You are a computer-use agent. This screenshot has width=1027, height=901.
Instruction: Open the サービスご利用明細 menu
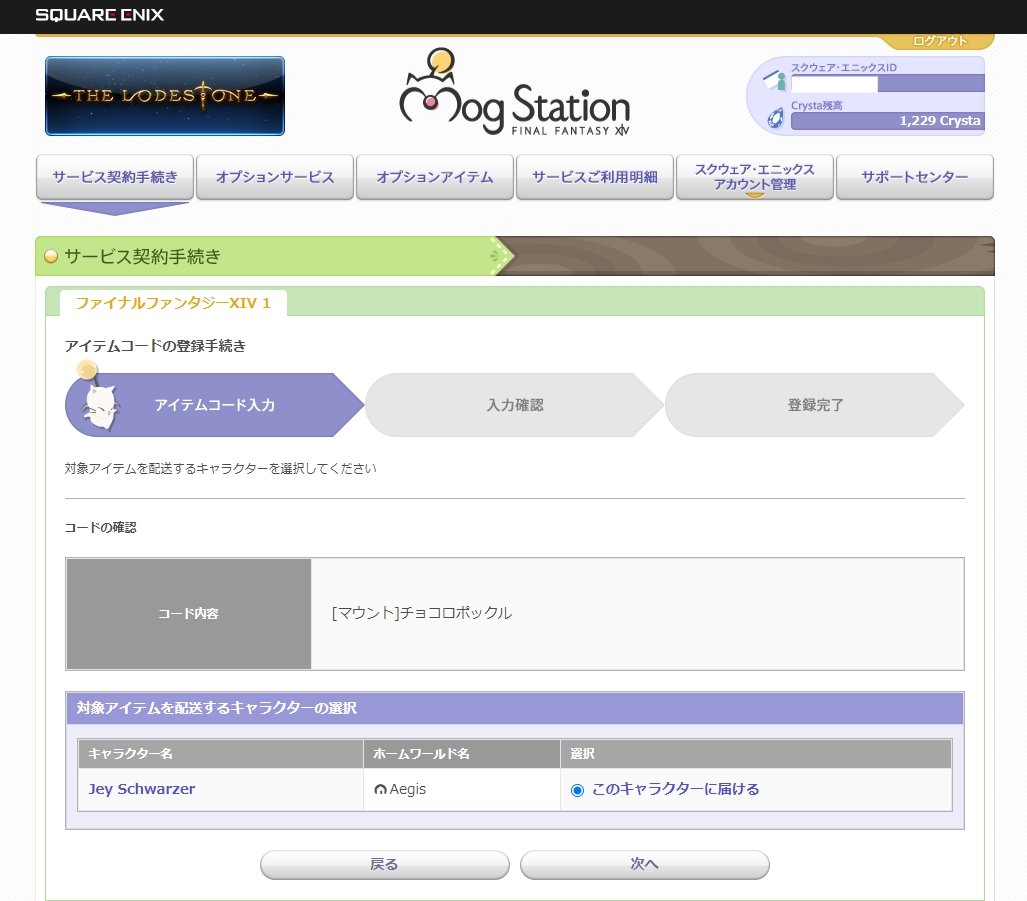coord(595,177)
